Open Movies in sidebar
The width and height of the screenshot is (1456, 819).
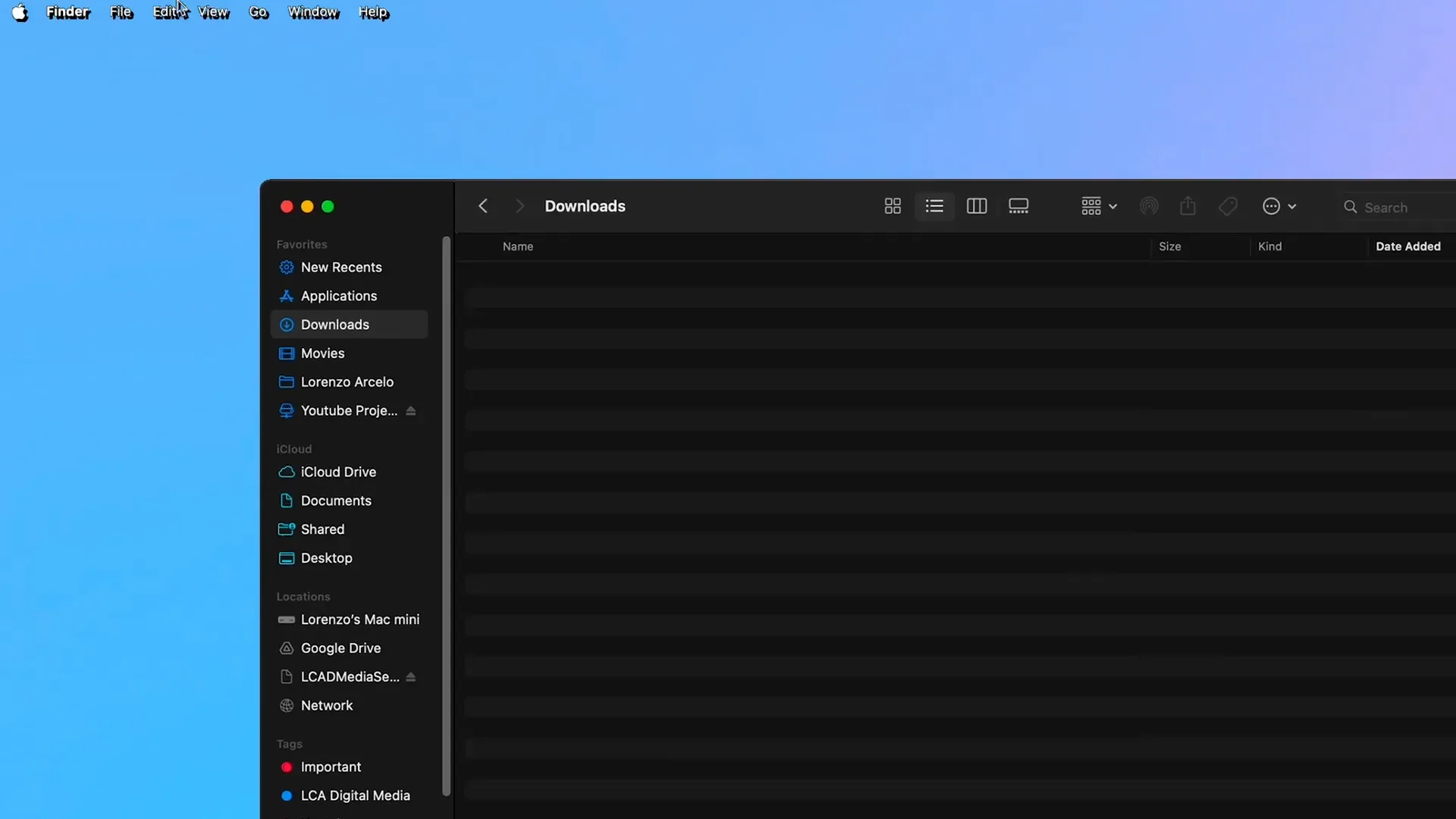pyautogui.click(x=350, y=353)
